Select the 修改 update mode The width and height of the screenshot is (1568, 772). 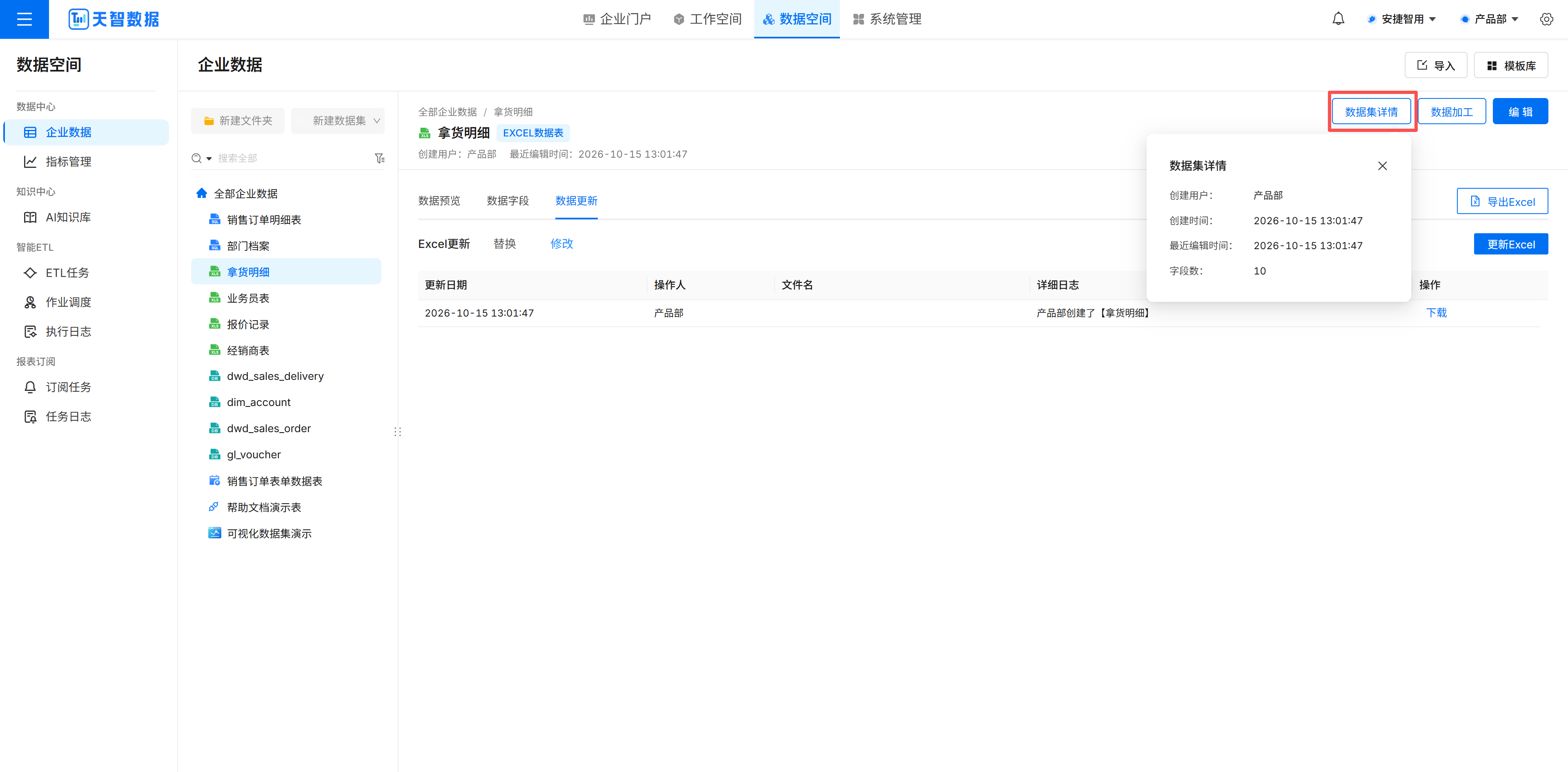562,243
